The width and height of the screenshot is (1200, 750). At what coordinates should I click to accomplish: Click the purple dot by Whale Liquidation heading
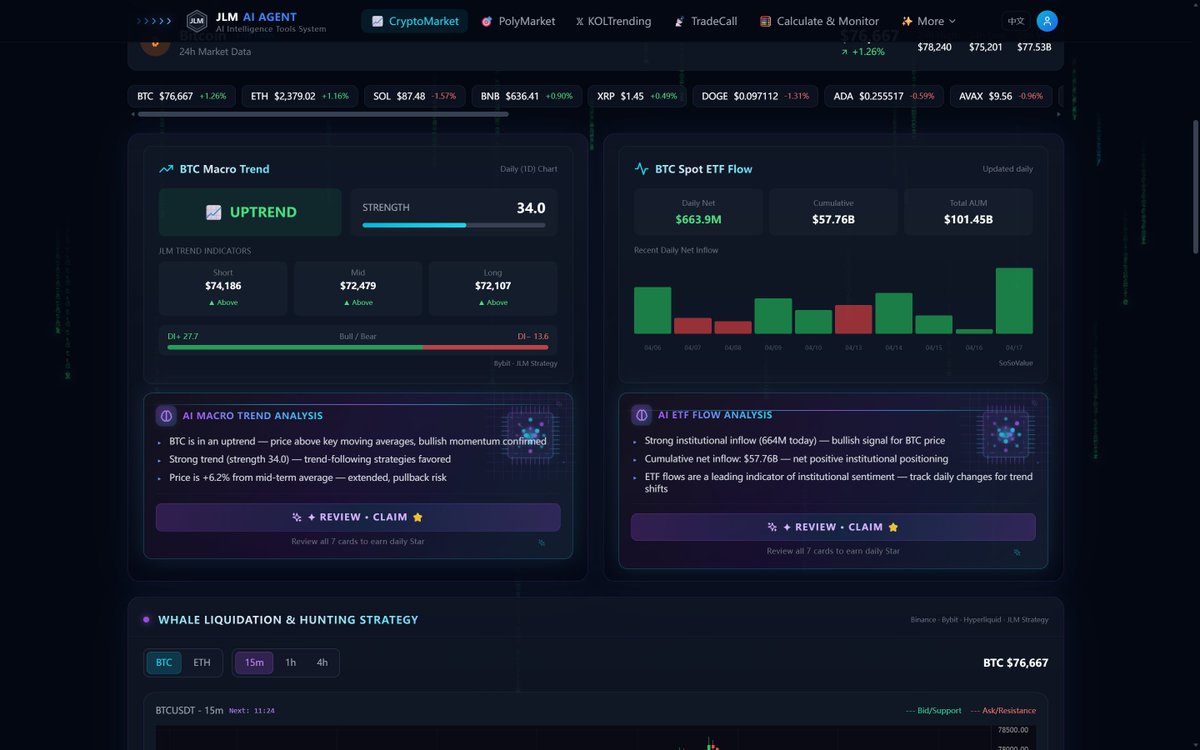[x=146, y=620]
